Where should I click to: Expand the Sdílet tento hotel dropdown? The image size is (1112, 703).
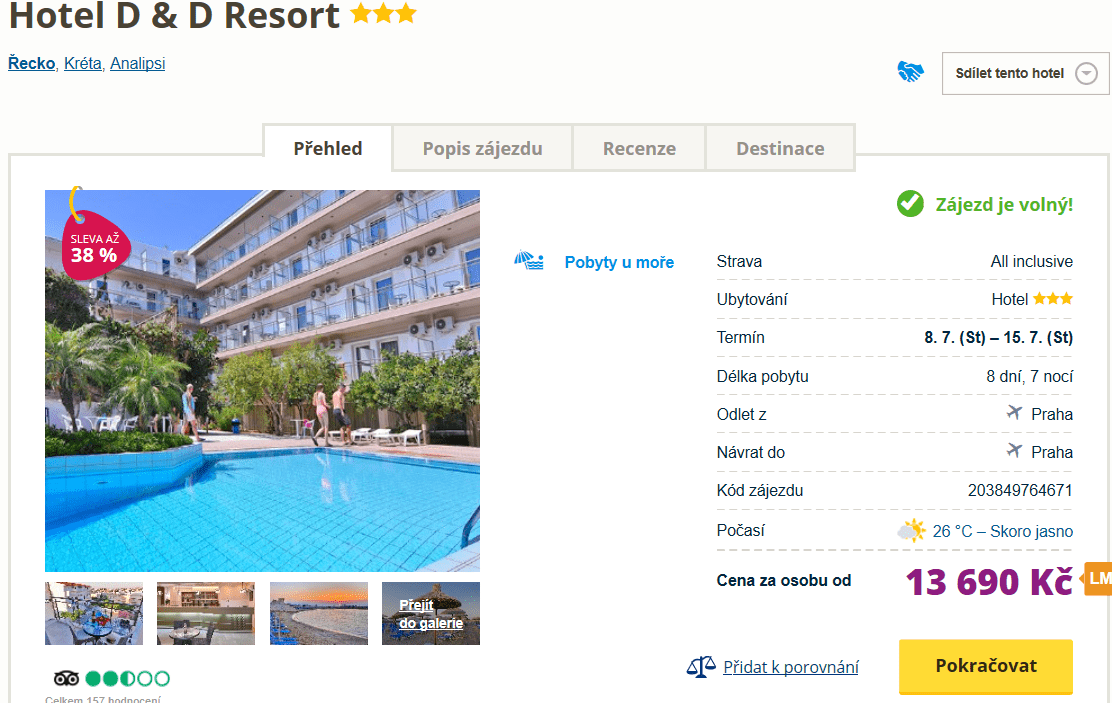[x=1025, y=73]
